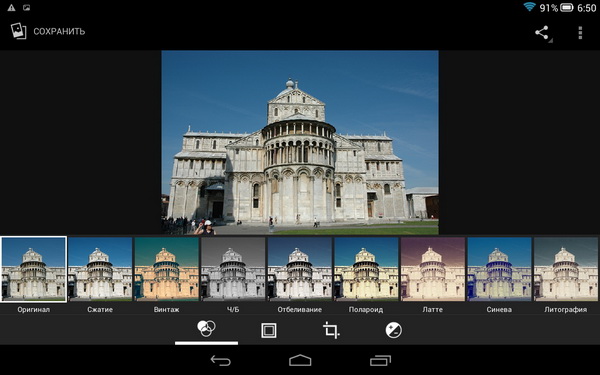Image resolution: width=600 pixels, height=375 pixels.
Task: Open the three-dot overflow menu
Action: pos(580,33)
